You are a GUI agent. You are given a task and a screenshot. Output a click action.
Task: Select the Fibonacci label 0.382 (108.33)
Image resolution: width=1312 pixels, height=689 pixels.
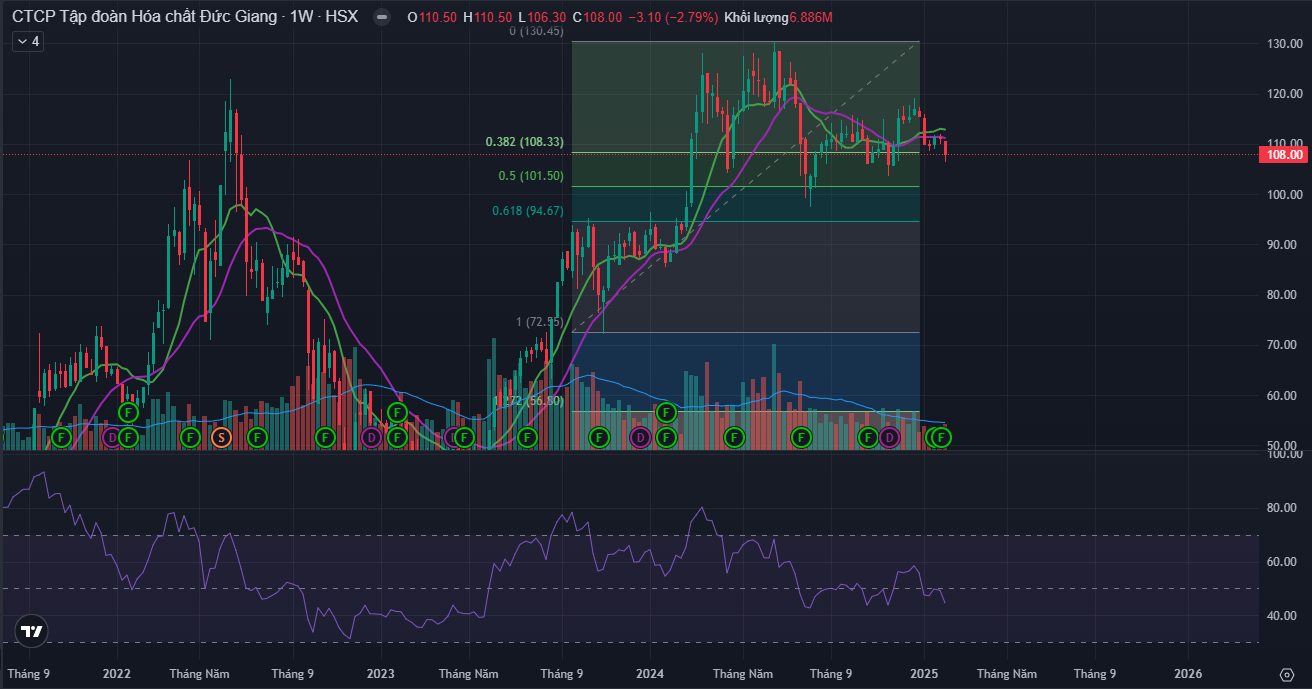525,143
